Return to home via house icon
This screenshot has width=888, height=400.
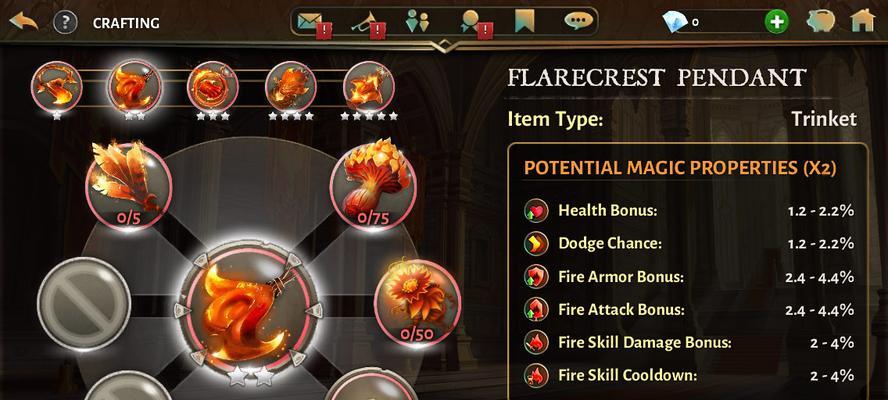863,22
